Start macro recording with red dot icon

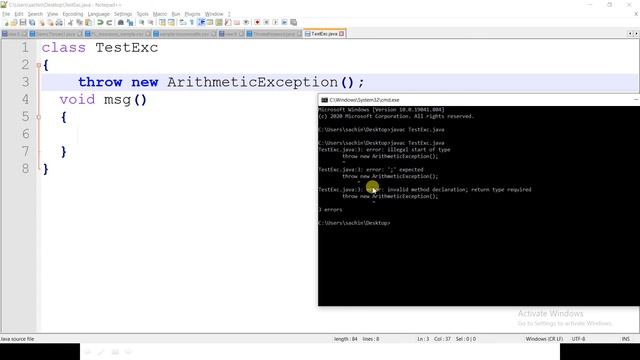[257, 22]
